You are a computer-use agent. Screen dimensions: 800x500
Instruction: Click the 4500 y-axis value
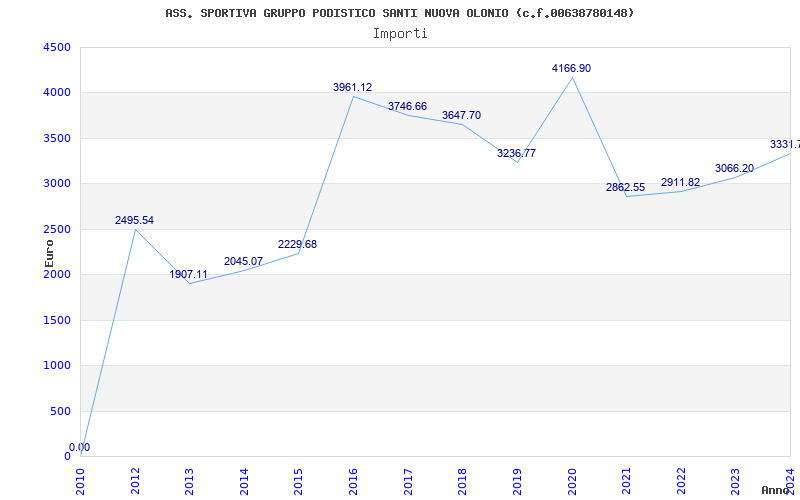click(57, 47)
